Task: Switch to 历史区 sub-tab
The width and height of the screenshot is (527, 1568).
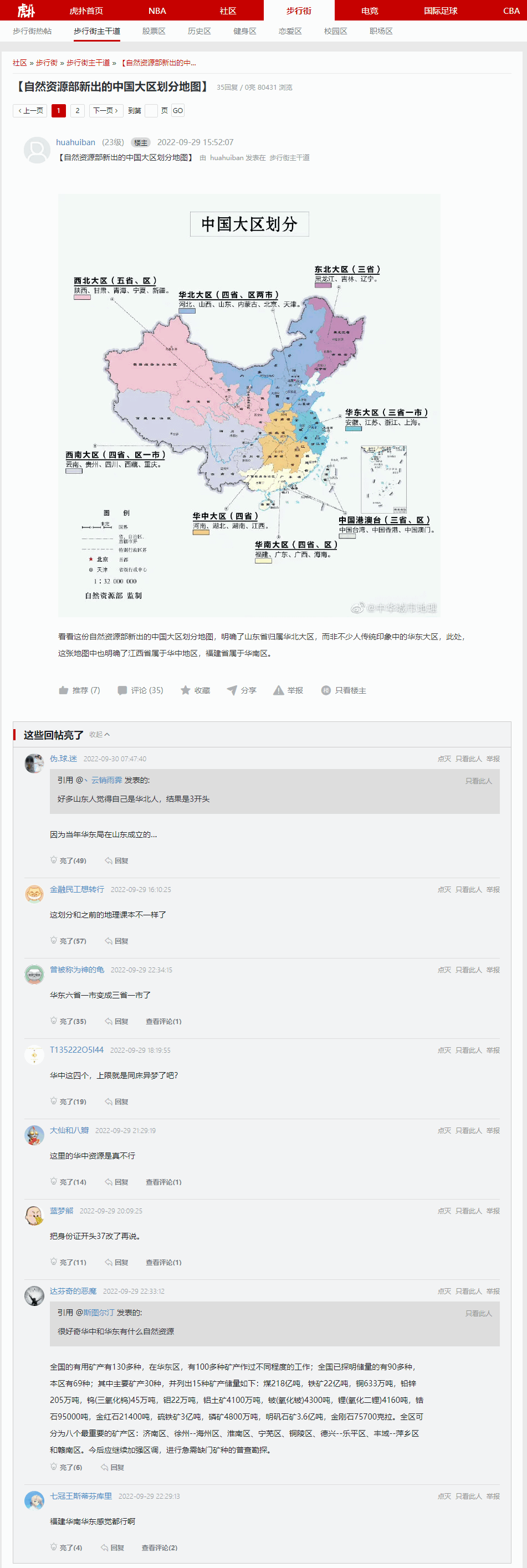Action: tap(199, 31)
